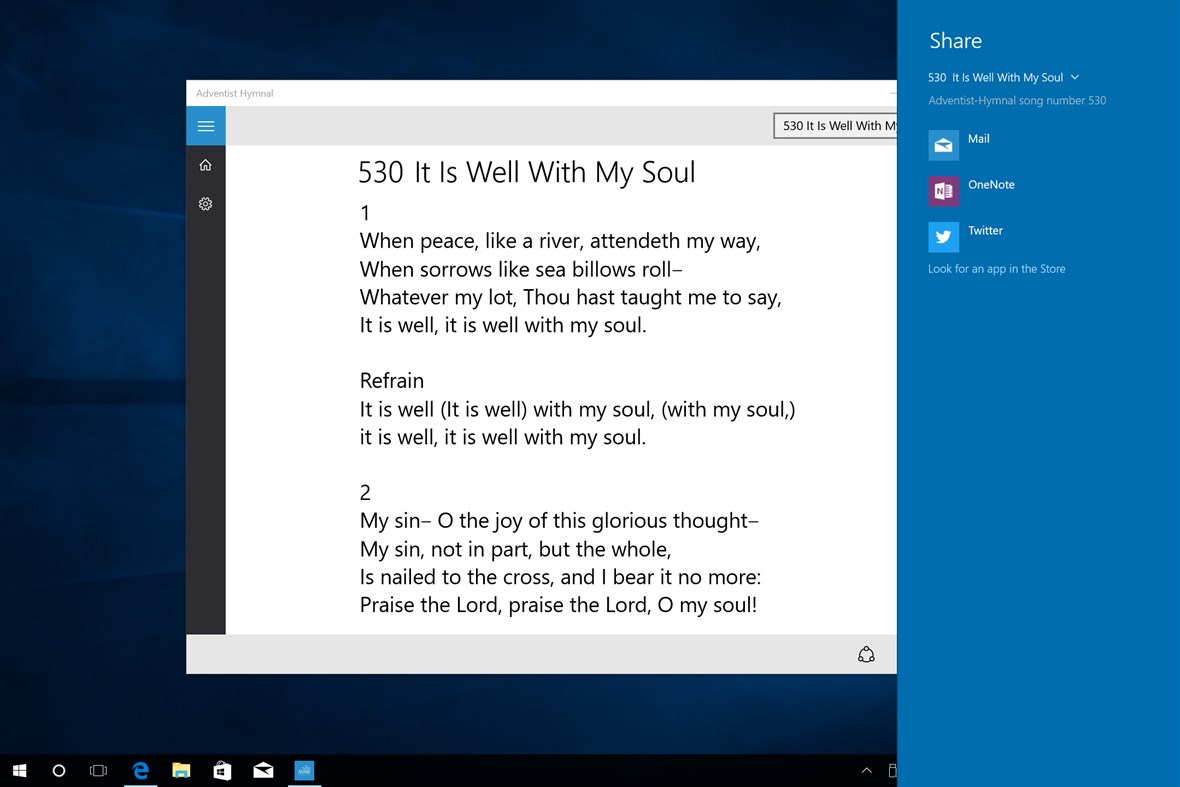Open the Adventist Hymnal navigation menu
Image resolution: width=1180 pixels, height=787 pixels.
[205, 125]
